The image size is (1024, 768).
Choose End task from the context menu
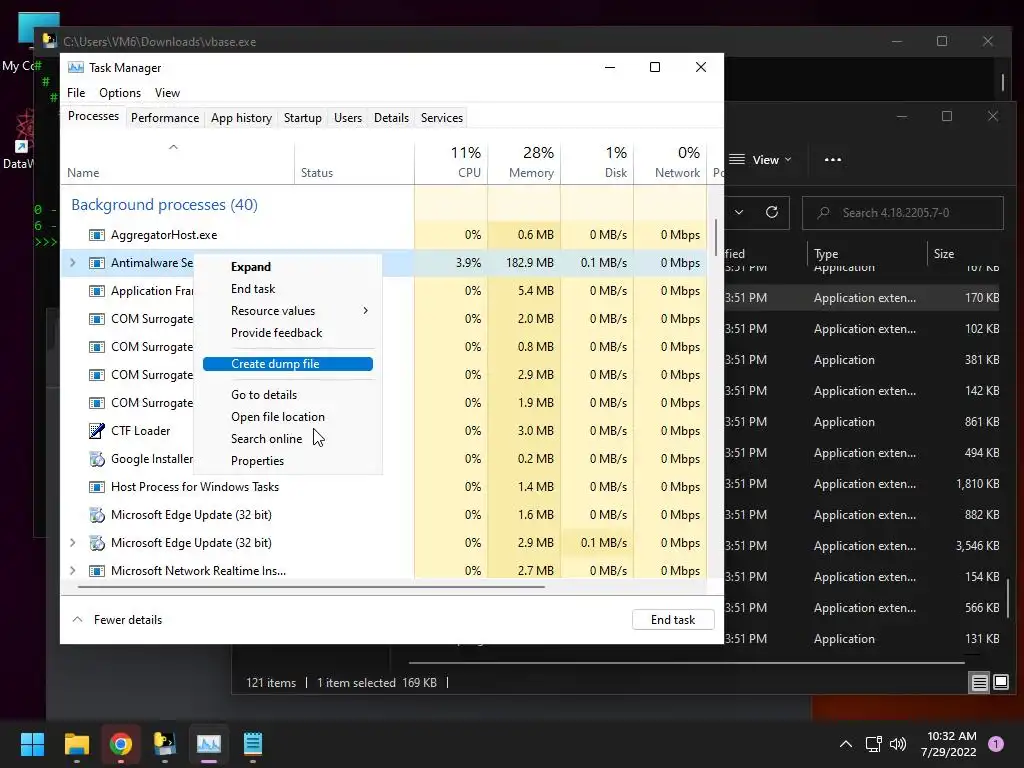(288, 289)
